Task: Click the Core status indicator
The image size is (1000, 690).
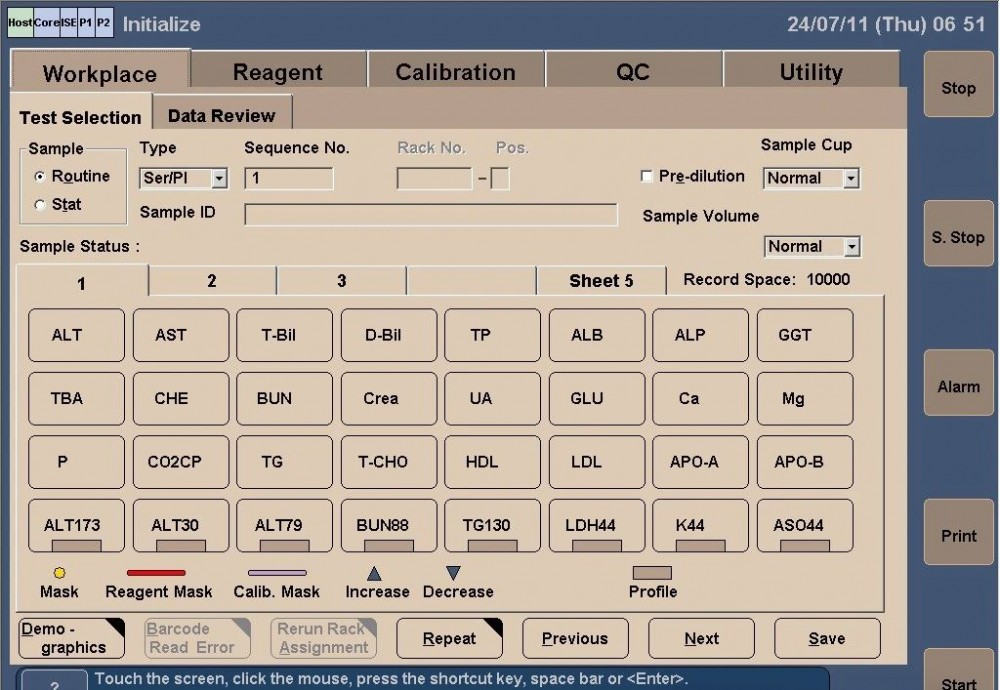Action: [47, 22]
